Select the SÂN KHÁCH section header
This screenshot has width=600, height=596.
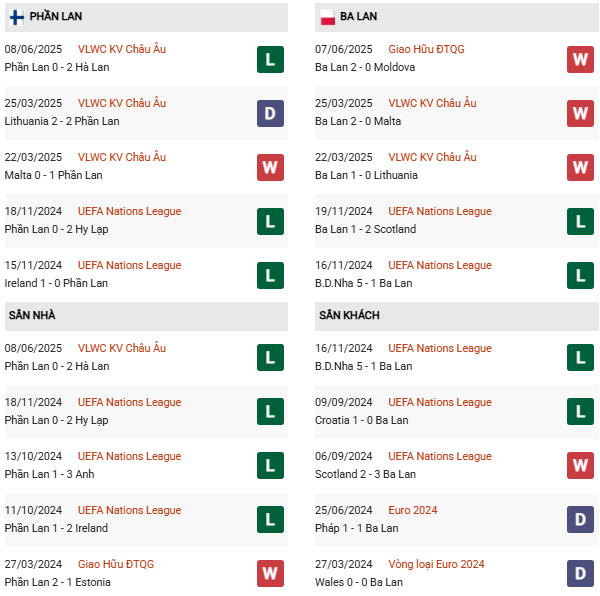tap(348, 316)
